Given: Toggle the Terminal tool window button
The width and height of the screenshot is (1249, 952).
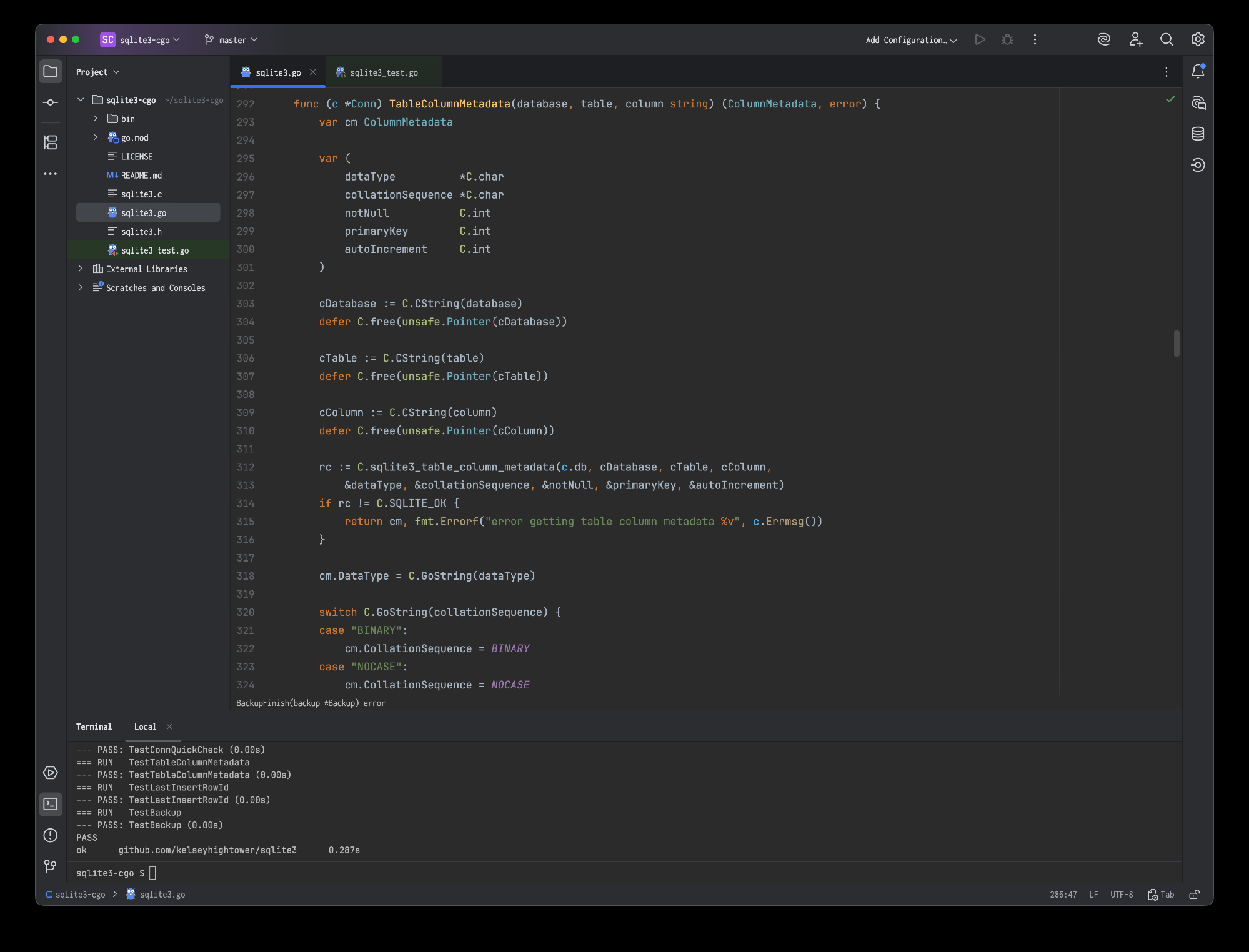Looking at the screenshot, I should click(x=51, y=804).
